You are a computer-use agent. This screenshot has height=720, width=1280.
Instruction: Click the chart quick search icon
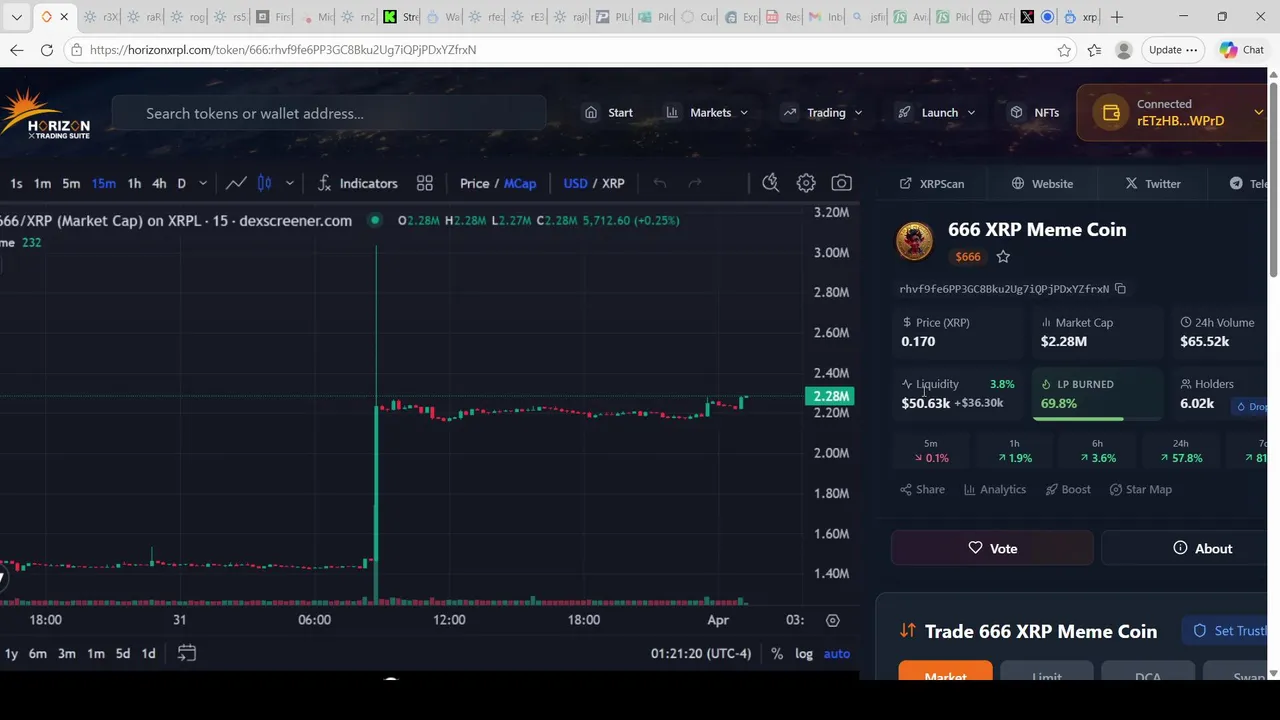(770, 183)
